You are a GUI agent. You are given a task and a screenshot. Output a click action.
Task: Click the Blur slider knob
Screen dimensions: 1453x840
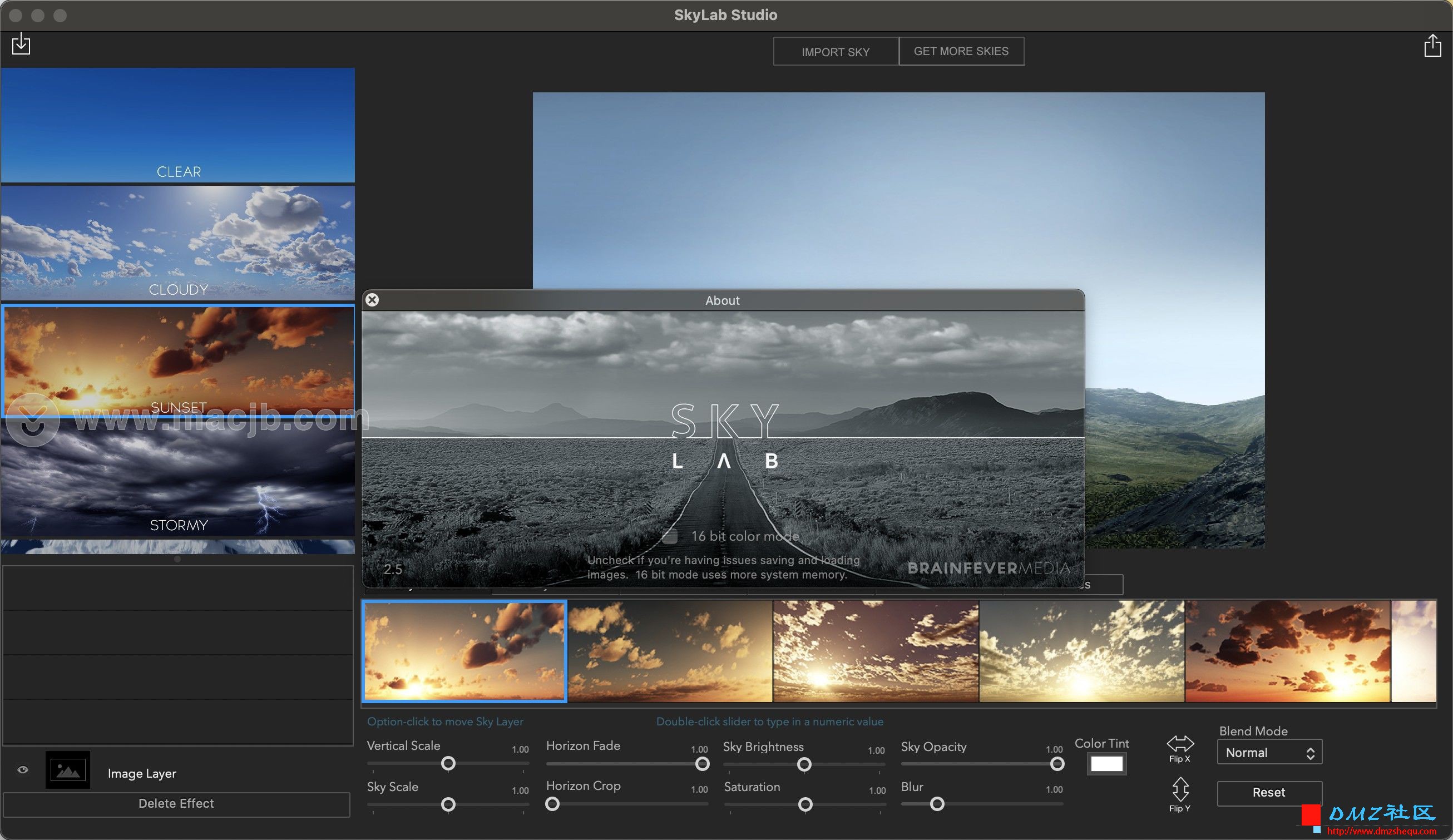click(x=937, y=804)
